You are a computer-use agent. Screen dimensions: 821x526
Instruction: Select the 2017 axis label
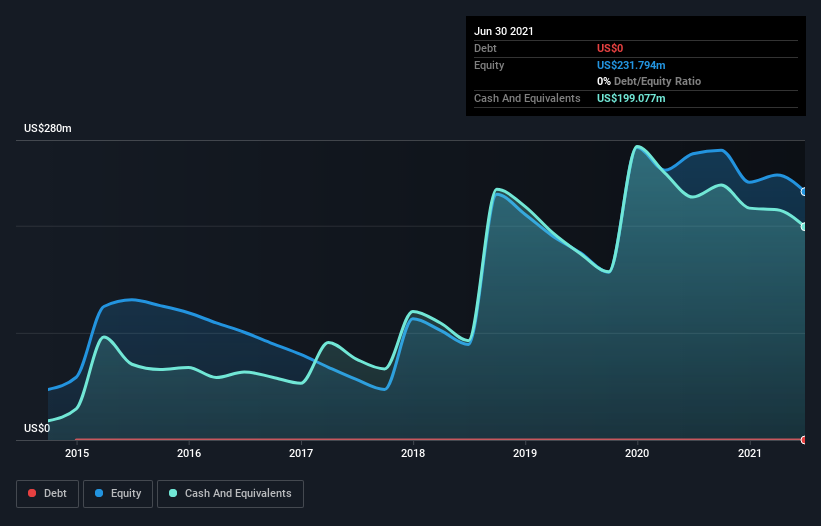tap(301, 453)
